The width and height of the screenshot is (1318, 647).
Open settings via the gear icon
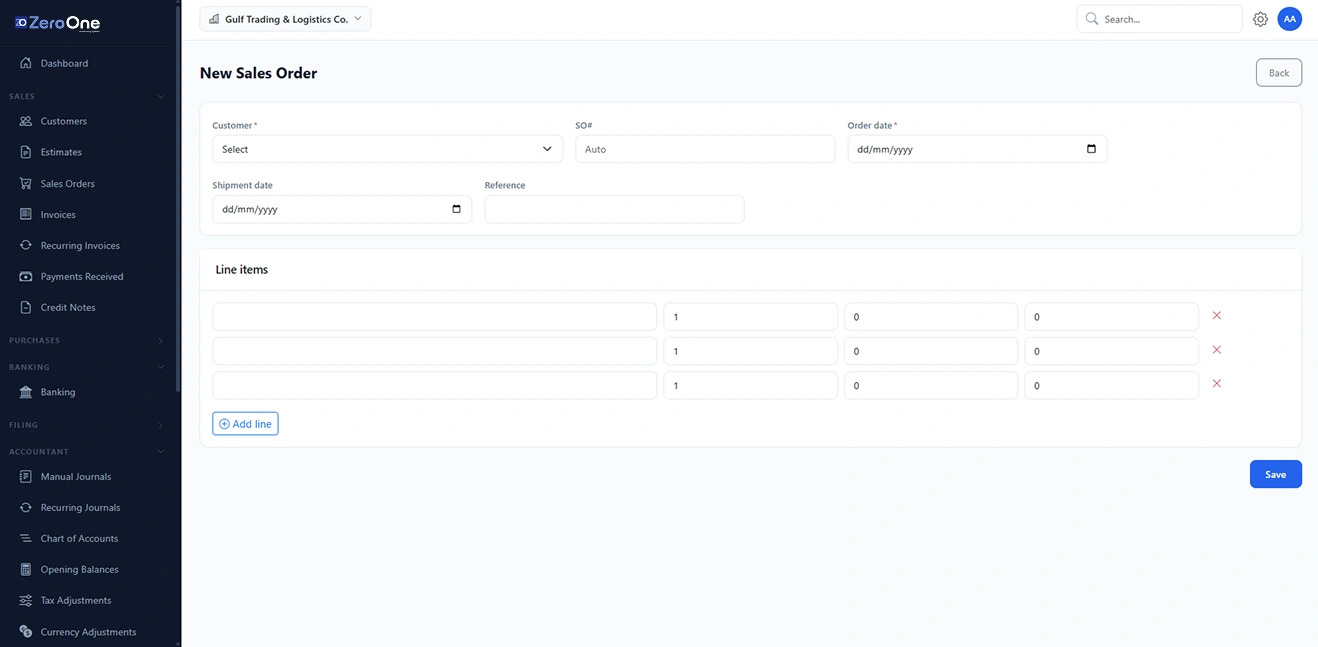1260,19
